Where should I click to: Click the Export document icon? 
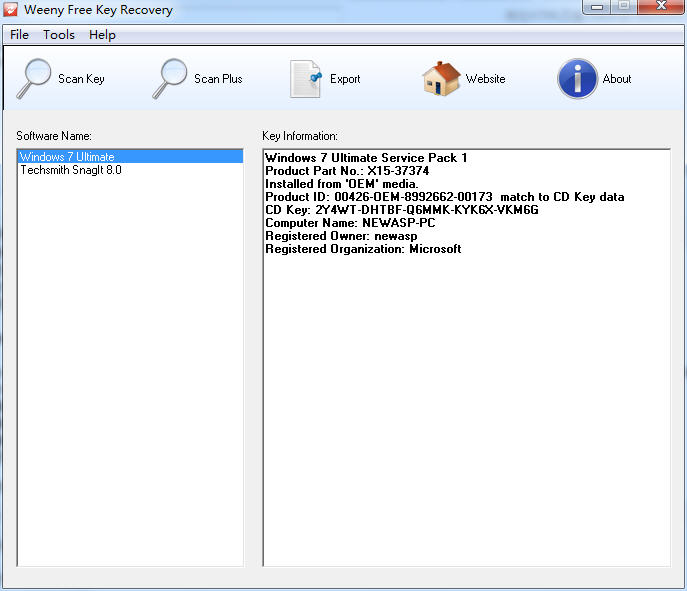point(306,79)
